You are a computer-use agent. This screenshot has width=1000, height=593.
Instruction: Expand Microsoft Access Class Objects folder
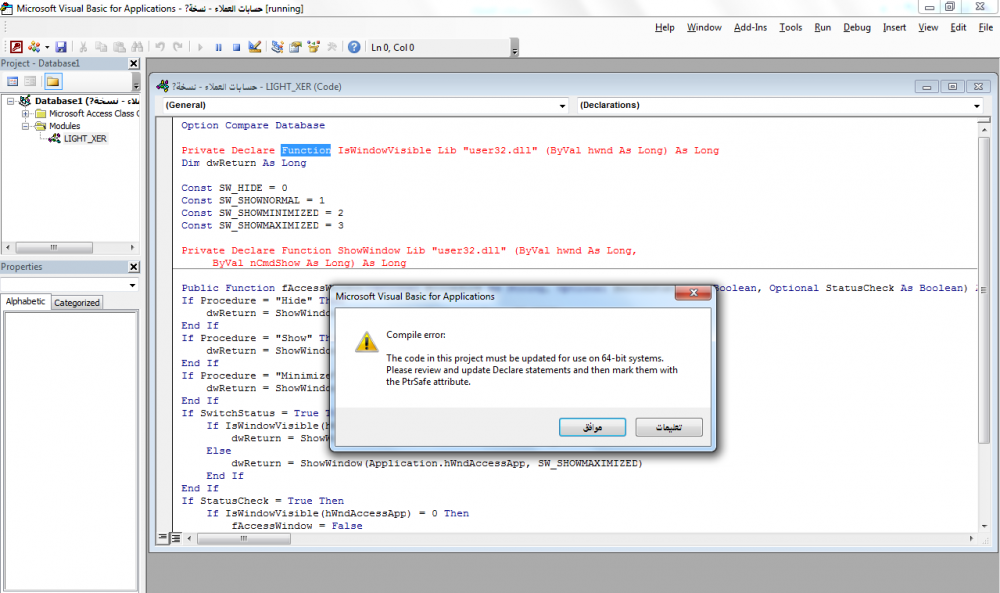pos(26,113)
